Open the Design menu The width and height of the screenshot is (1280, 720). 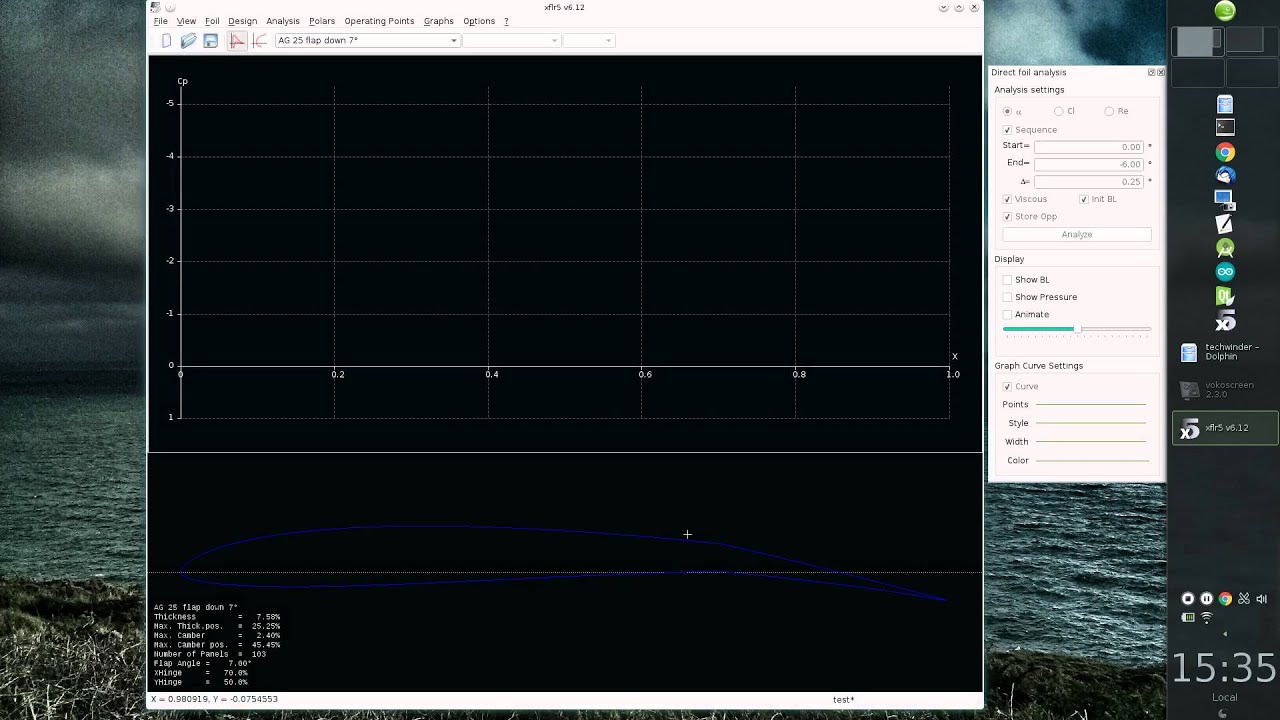(242, 21)
